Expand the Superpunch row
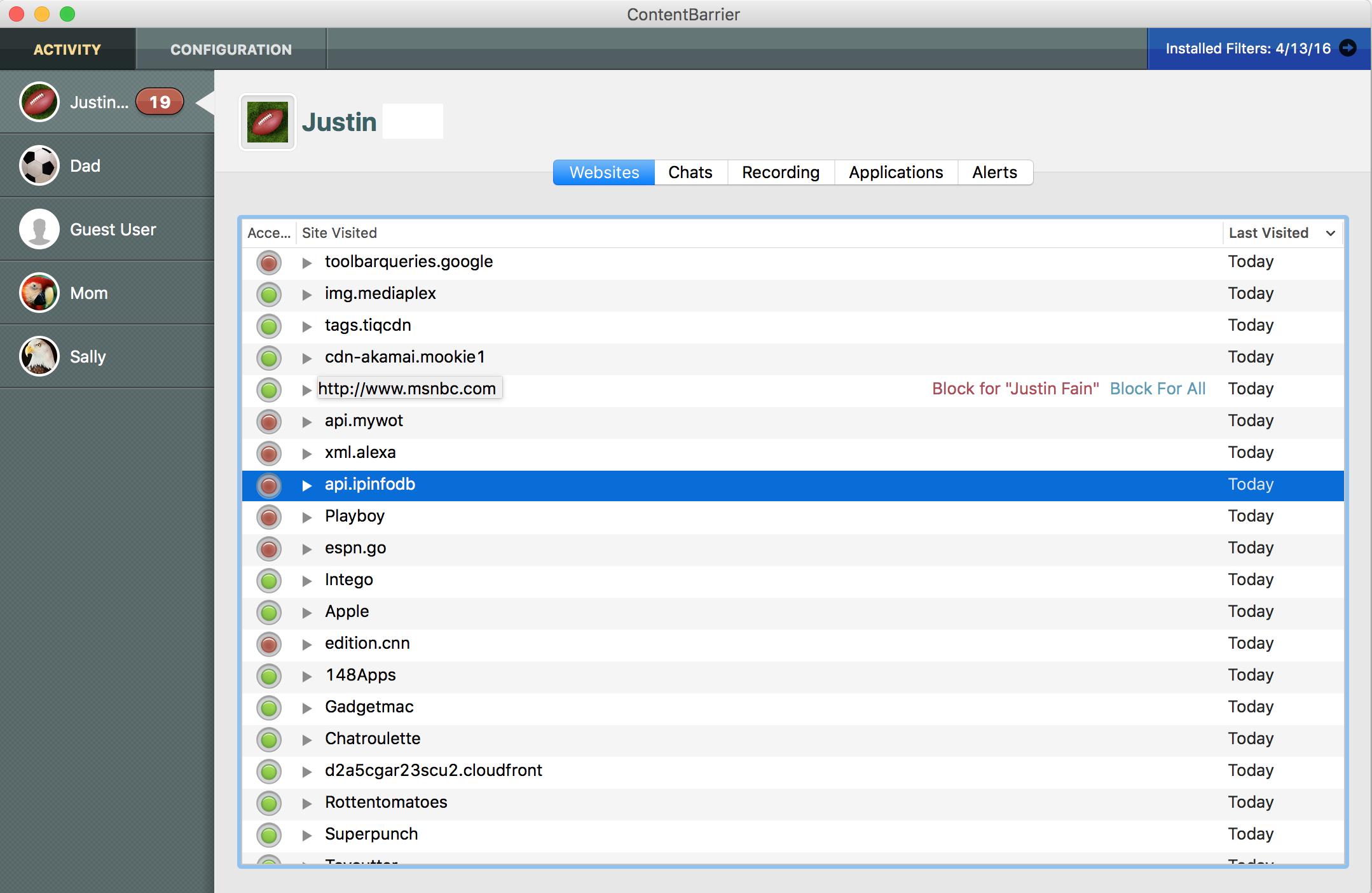The width and height of the screenshot is (1372, 893). coord(307,835)
